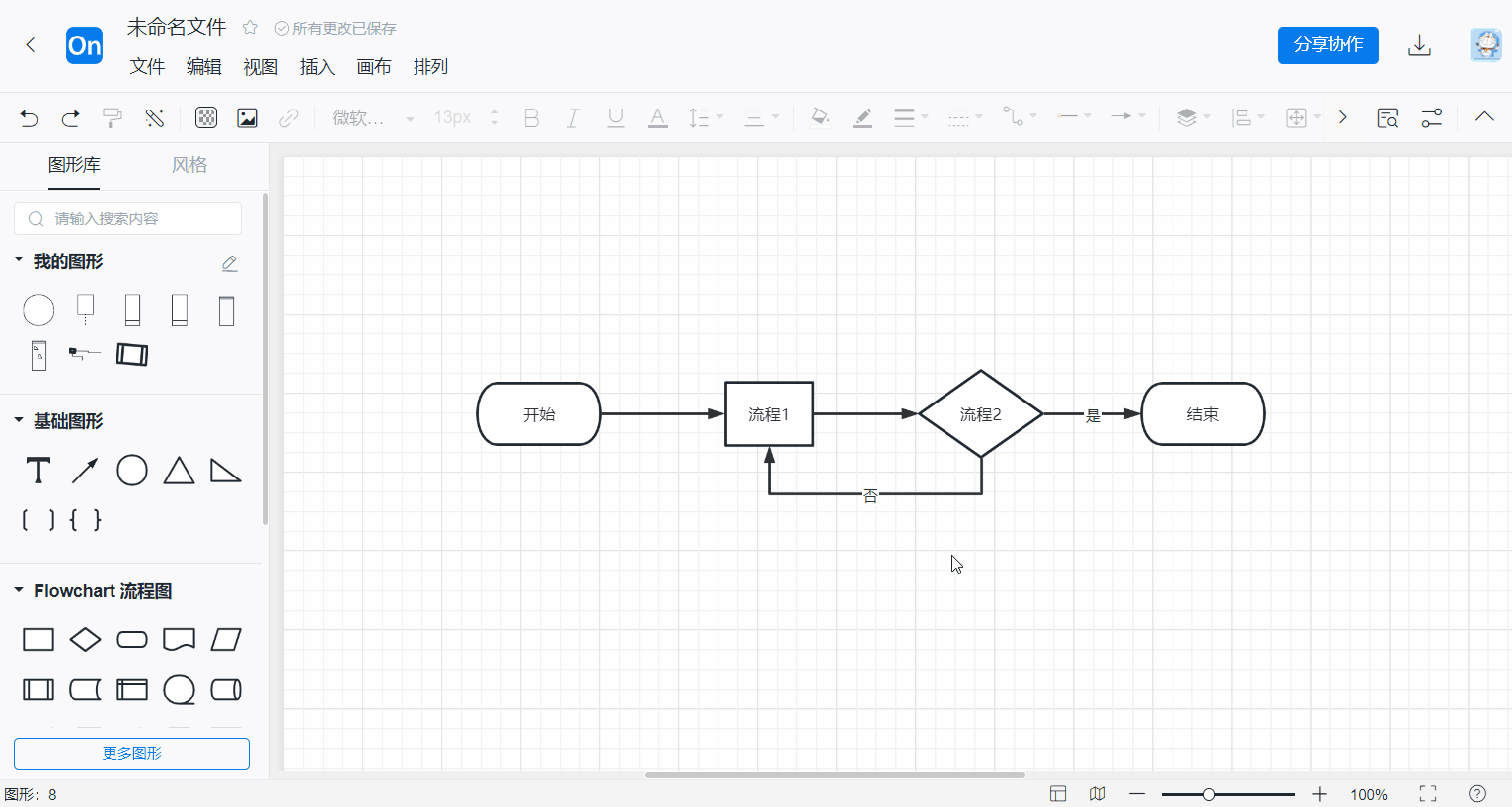Screen dimensions: 1512x807
Task: Click the help question mark icon
Action: click(x=1477, y=794)
